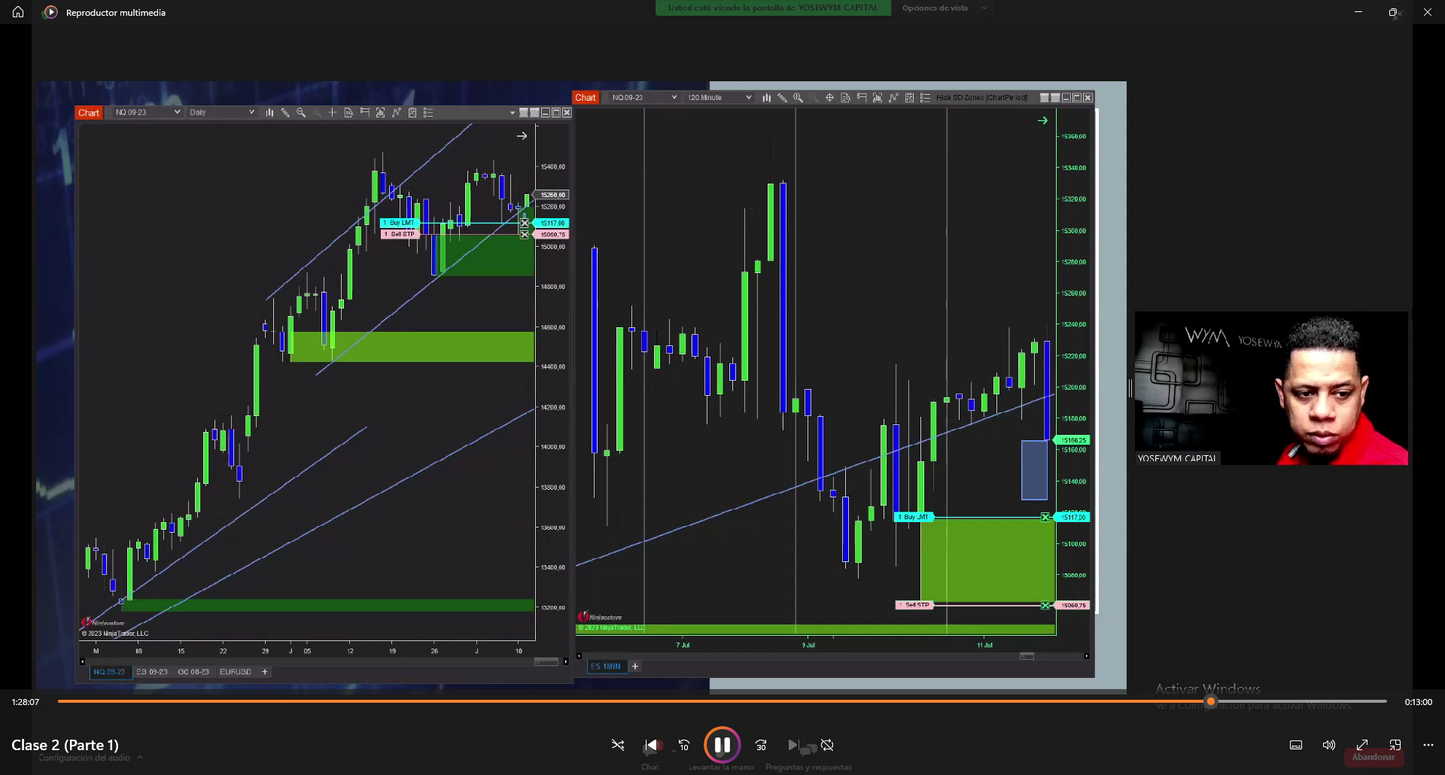The image size is (1445, 775).
Task: Expand Daily chart window options arrow
Action: [512, 113]
